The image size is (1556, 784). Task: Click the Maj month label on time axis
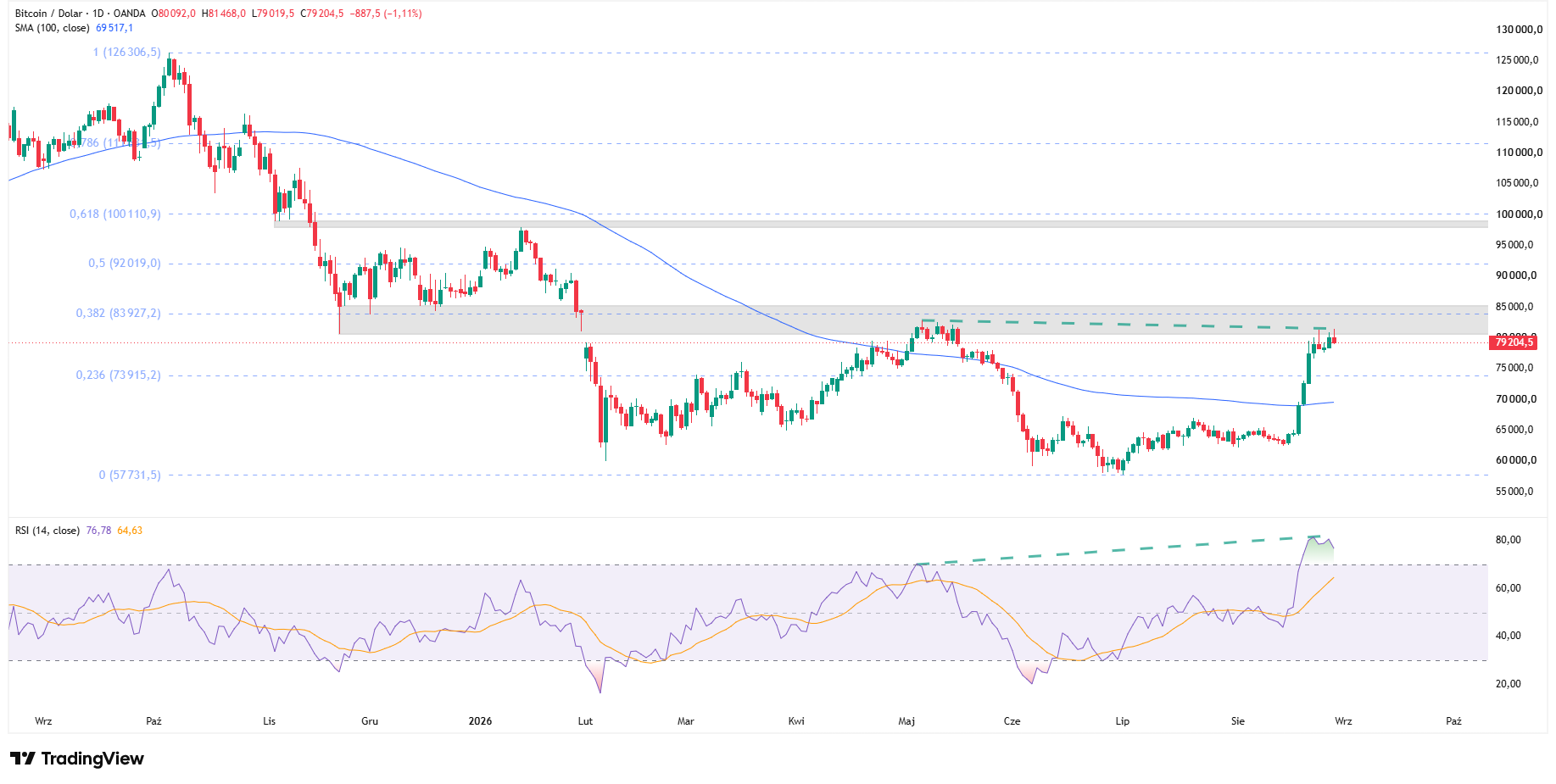point(906,721)
